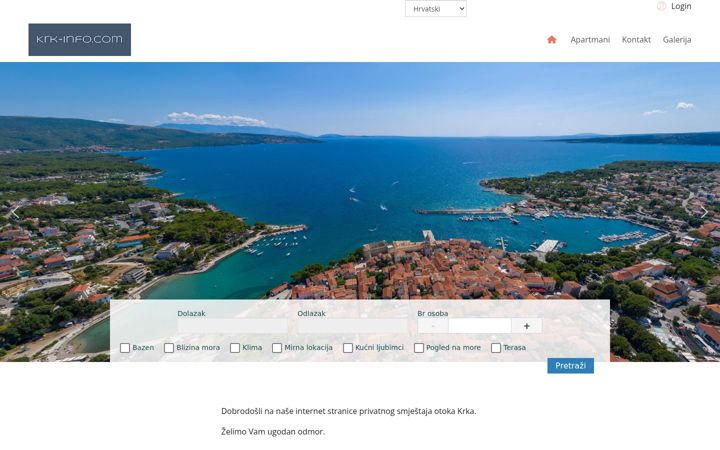Show next slide with right carousel arrow
The height and width of the screenshot is (450, 720).
pyautogui.click(x=705, y=212)
